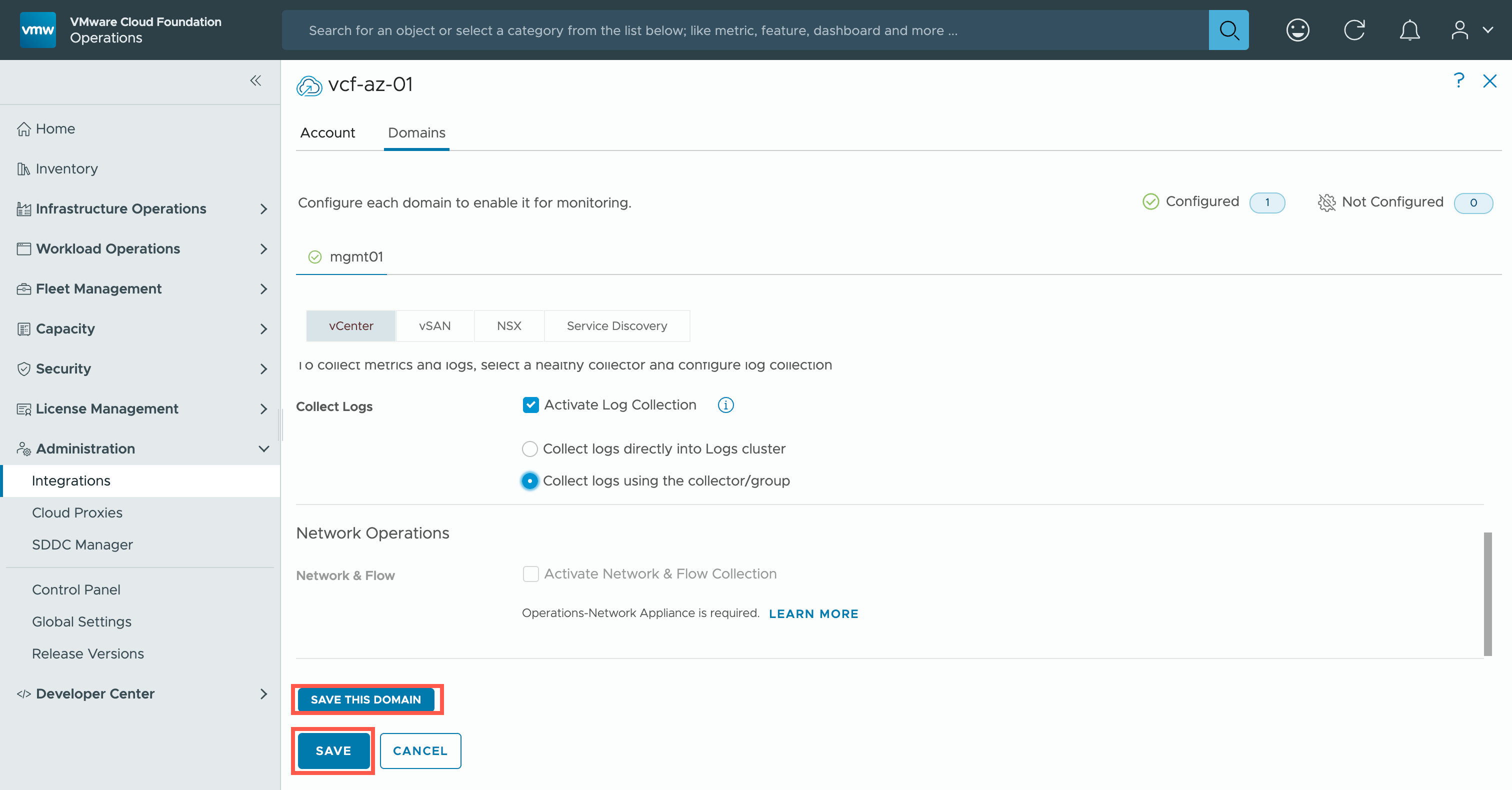This screenshot has height=790, width=1512.
Task: Collapse the sidebar with double-chevron icon
Action: tap(255, 80)
